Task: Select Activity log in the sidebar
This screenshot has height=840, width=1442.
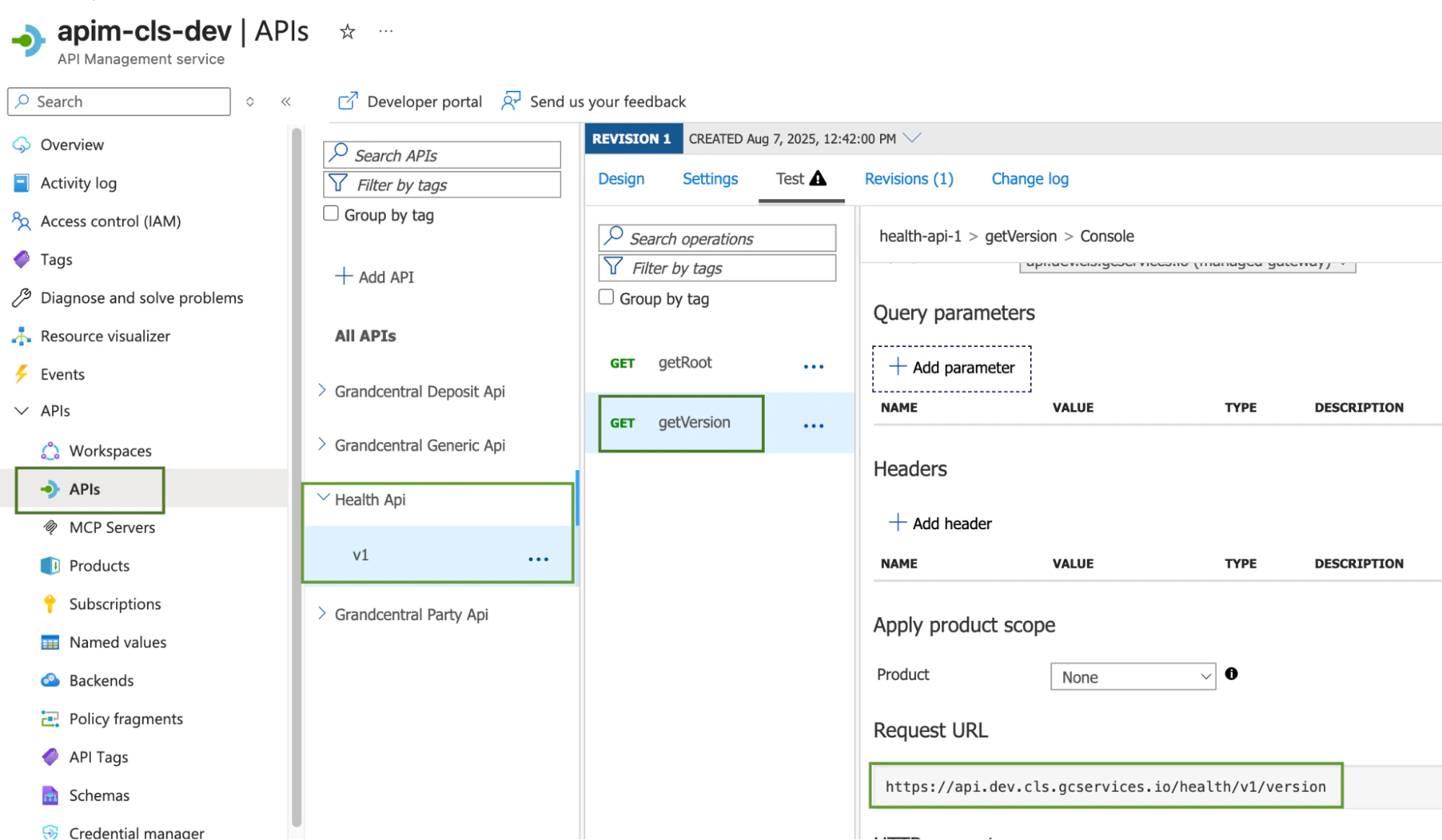Action: point(78,182)
